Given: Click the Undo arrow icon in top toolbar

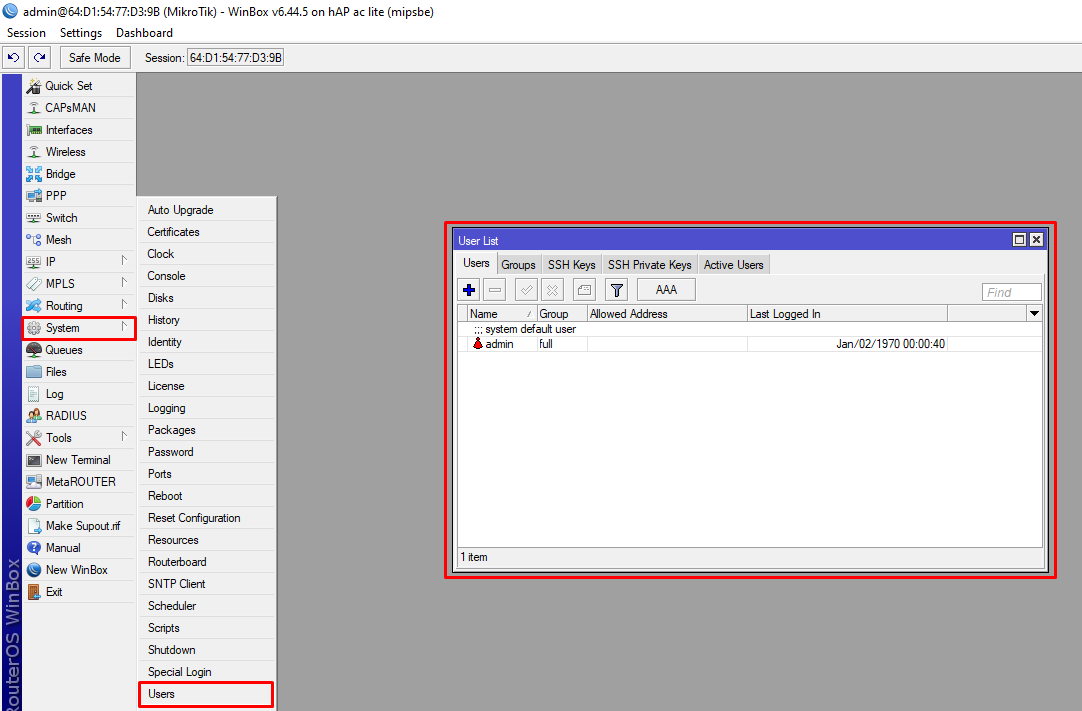Looking at the screenshot, I should click(x=14, y=58).
